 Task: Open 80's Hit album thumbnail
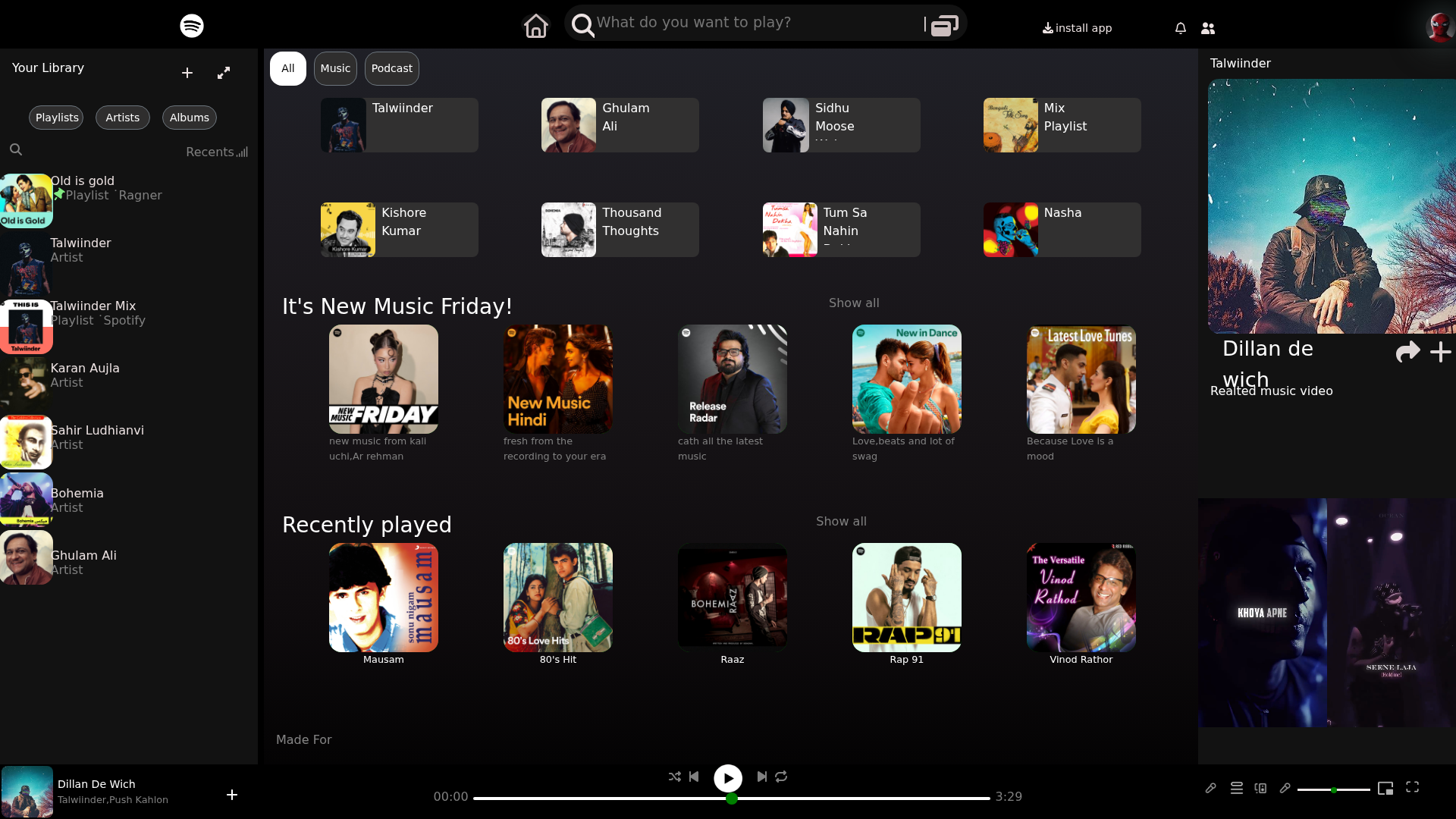point(558,598)
